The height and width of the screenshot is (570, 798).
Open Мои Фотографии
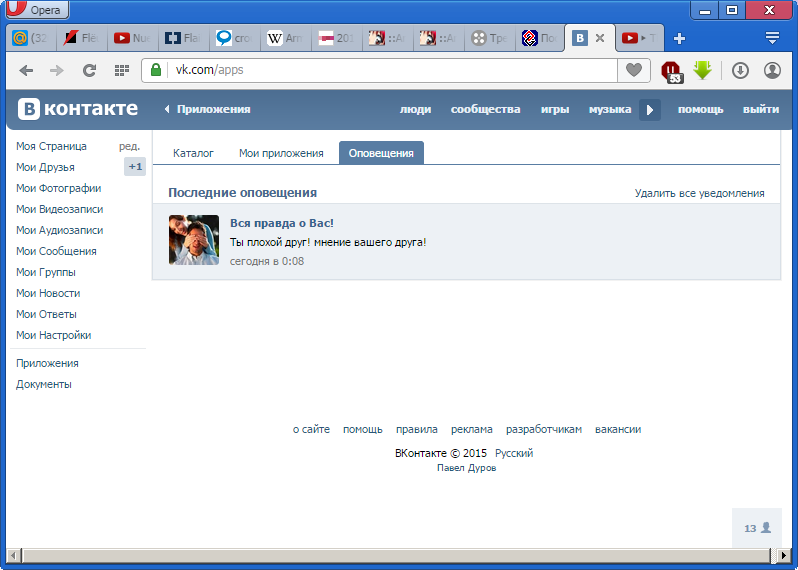[x=59, y=188]
